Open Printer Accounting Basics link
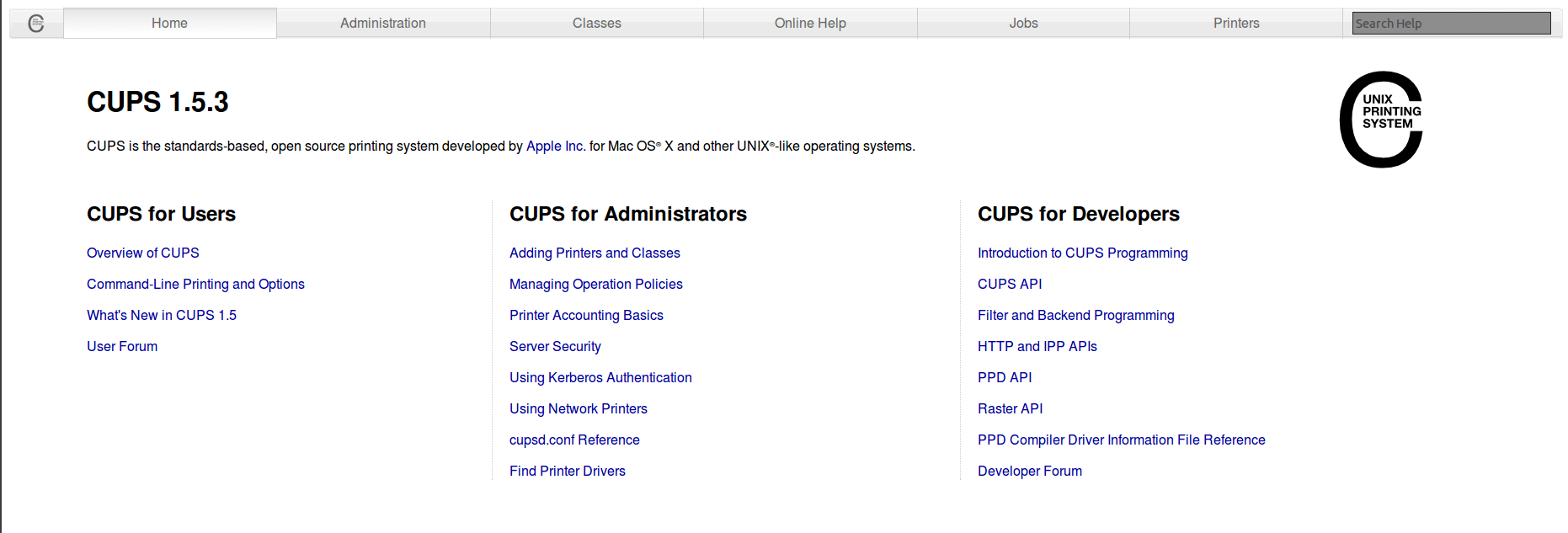The image size is (1568, 533). [586, 316]
